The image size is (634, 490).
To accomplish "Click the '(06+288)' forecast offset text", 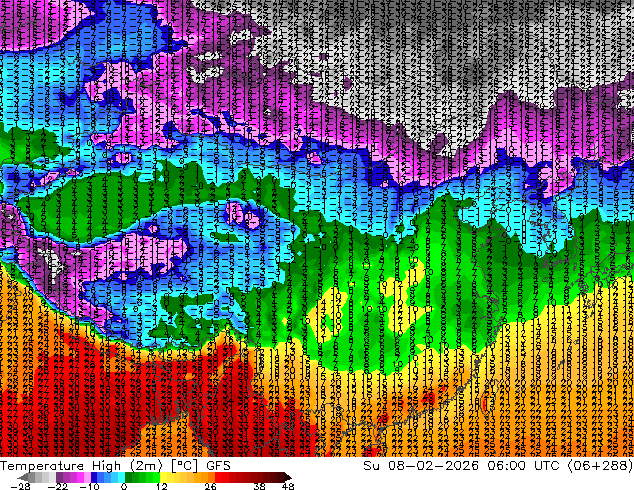I will coord(600,466).
